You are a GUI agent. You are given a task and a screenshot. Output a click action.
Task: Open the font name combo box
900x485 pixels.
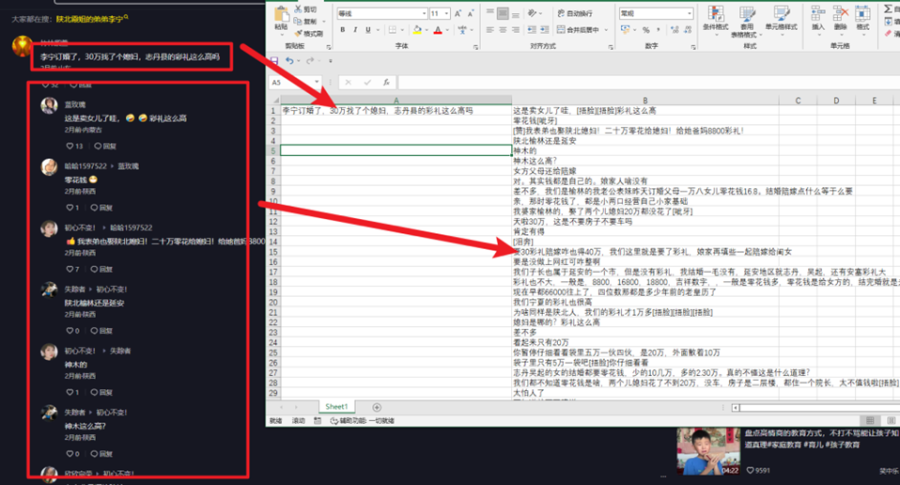pos(382,13)
